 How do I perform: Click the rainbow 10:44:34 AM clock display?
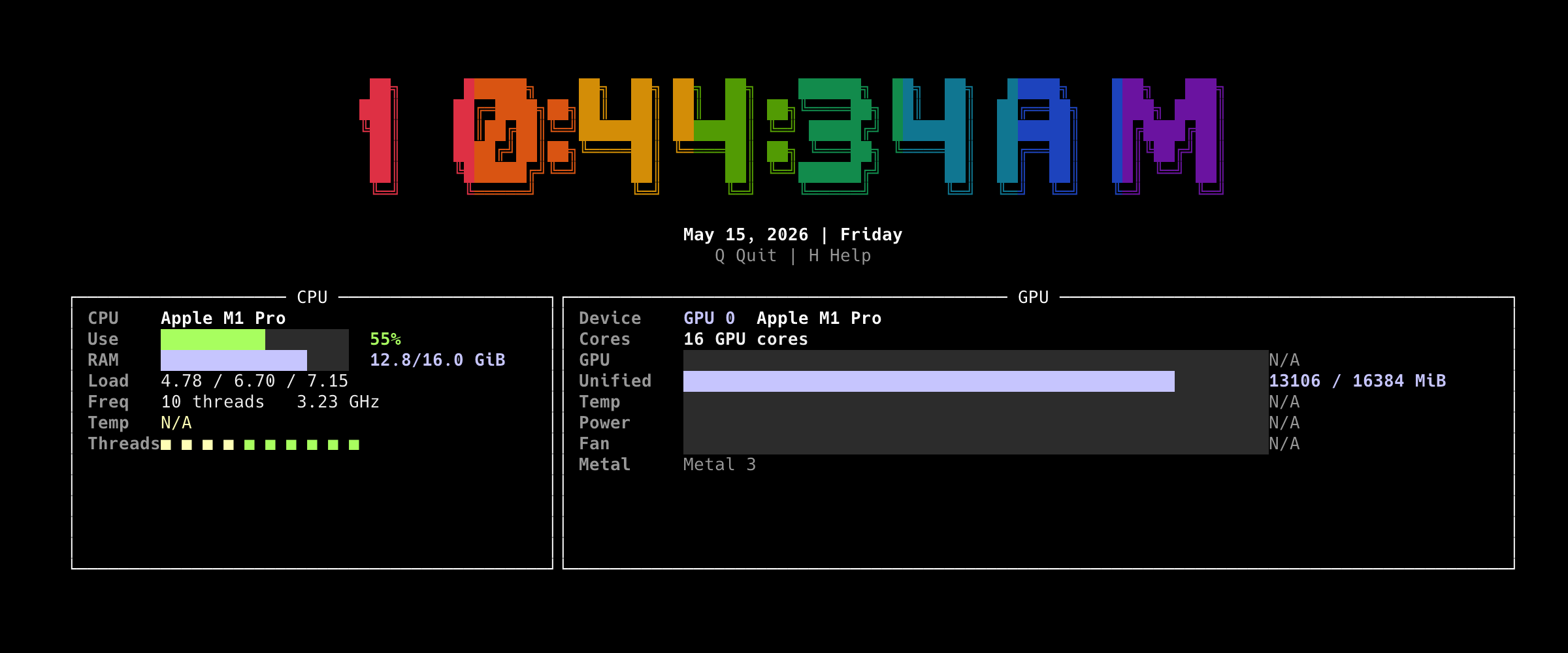791,136
